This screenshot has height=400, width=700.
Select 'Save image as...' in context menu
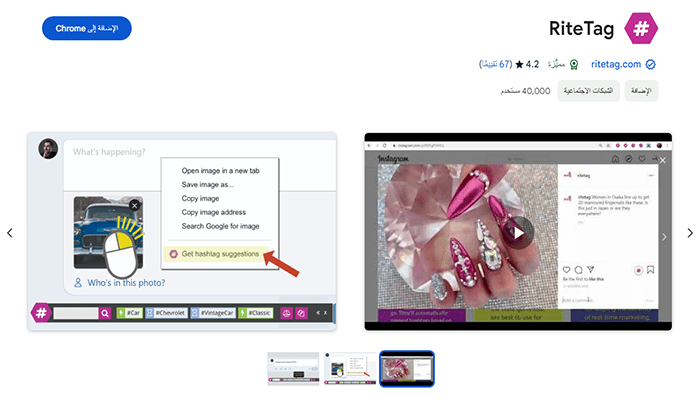coord(207,184)
